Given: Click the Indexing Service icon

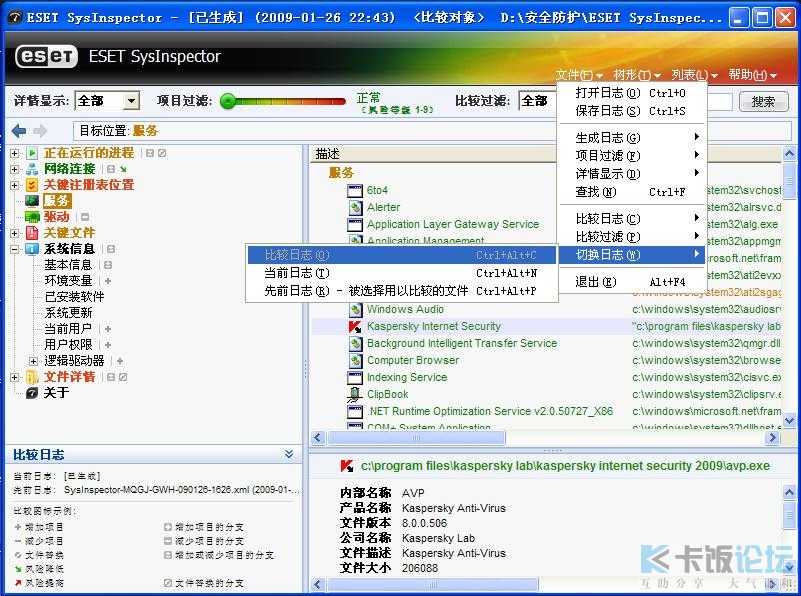Looking at the screenshot, I should click(x=355, y=377).
